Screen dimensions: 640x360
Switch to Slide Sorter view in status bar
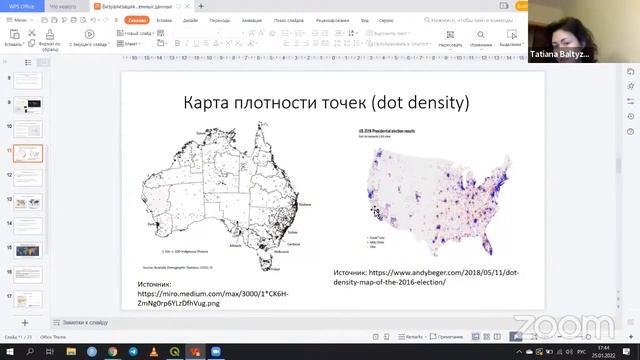[487, 337]
